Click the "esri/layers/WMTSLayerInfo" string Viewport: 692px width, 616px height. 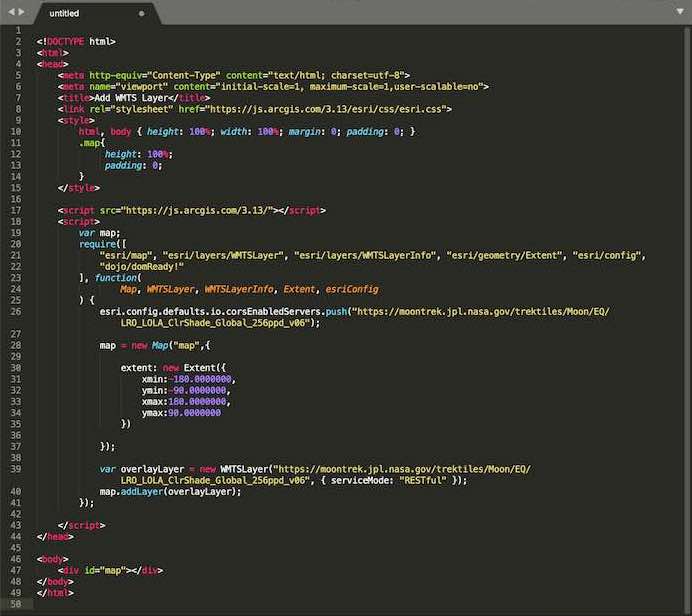[x=365, y=255]
